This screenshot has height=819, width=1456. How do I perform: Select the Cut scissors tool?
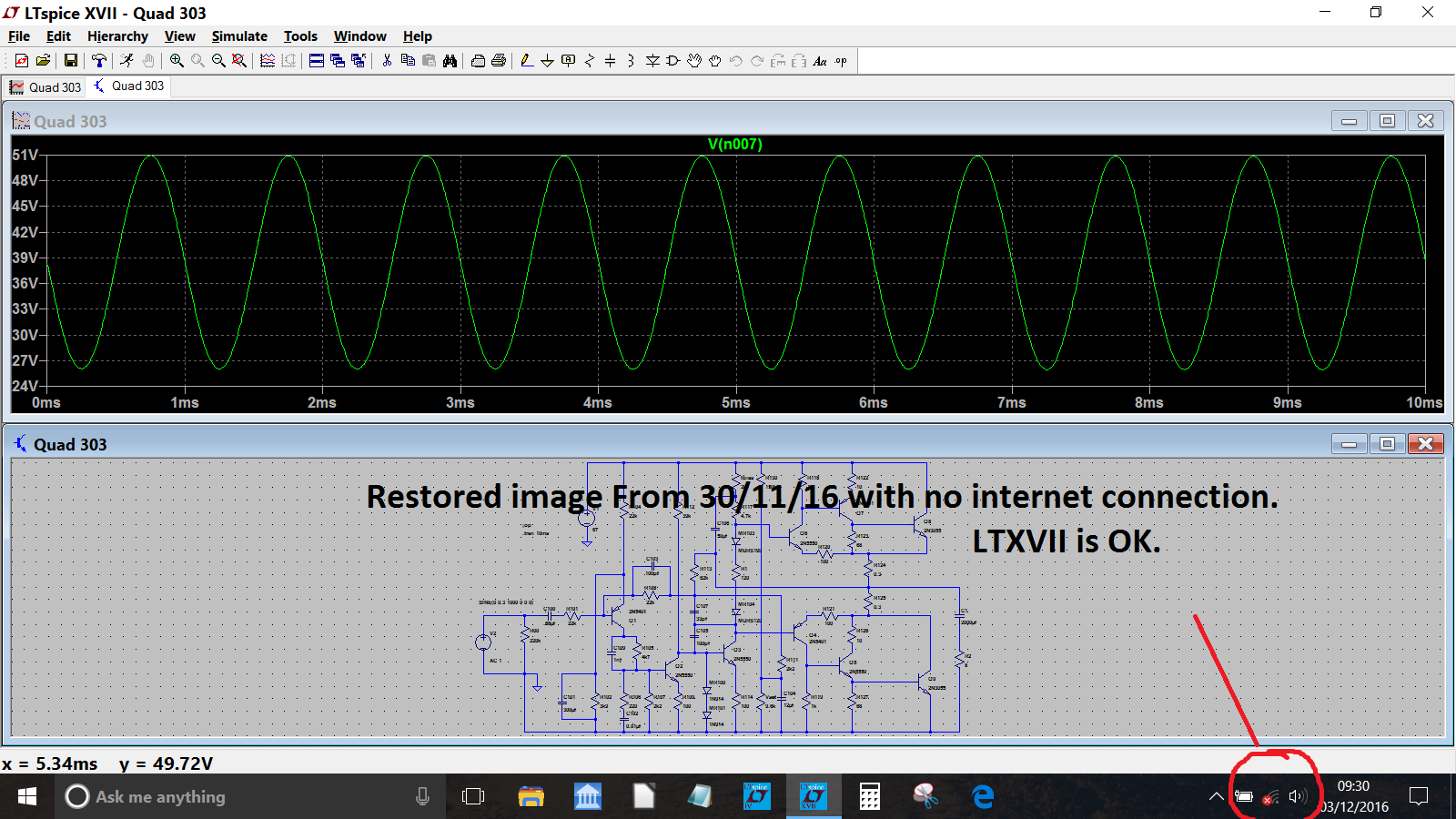pos(387,61)
